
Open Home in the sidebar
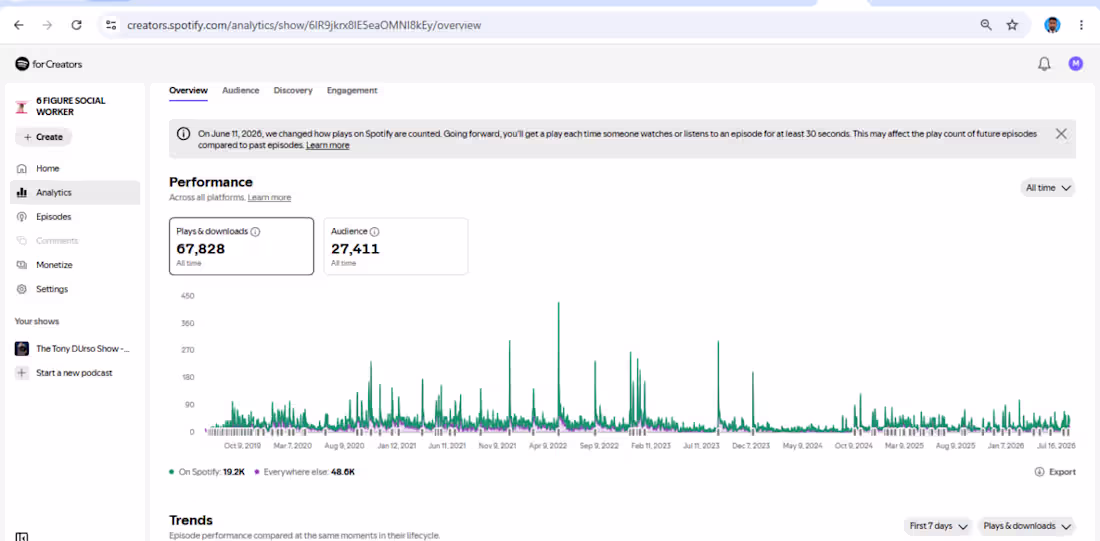[x=75, y=168]
